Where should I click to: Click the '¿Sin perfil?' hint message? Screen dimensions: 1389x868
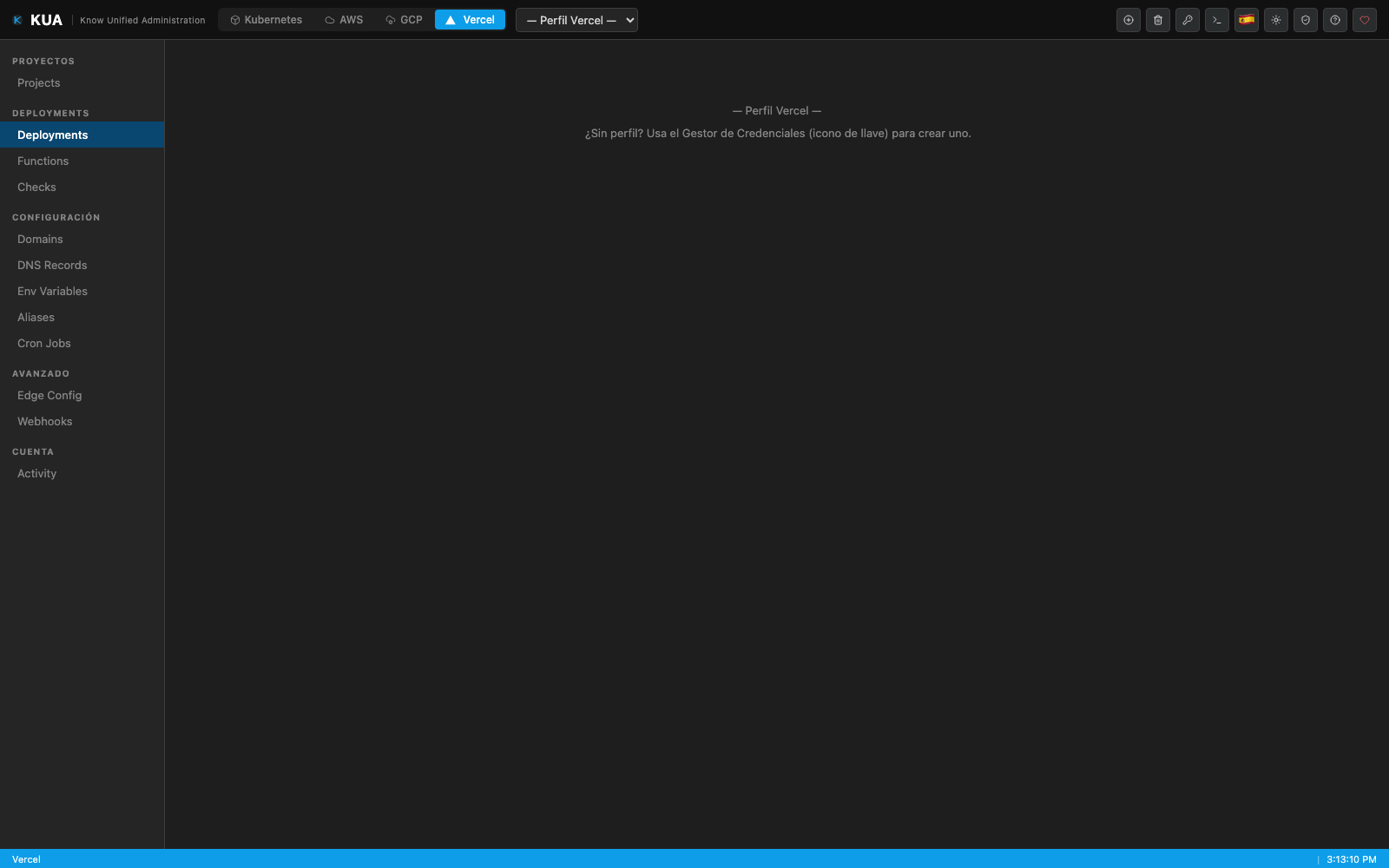click(778, 134)
